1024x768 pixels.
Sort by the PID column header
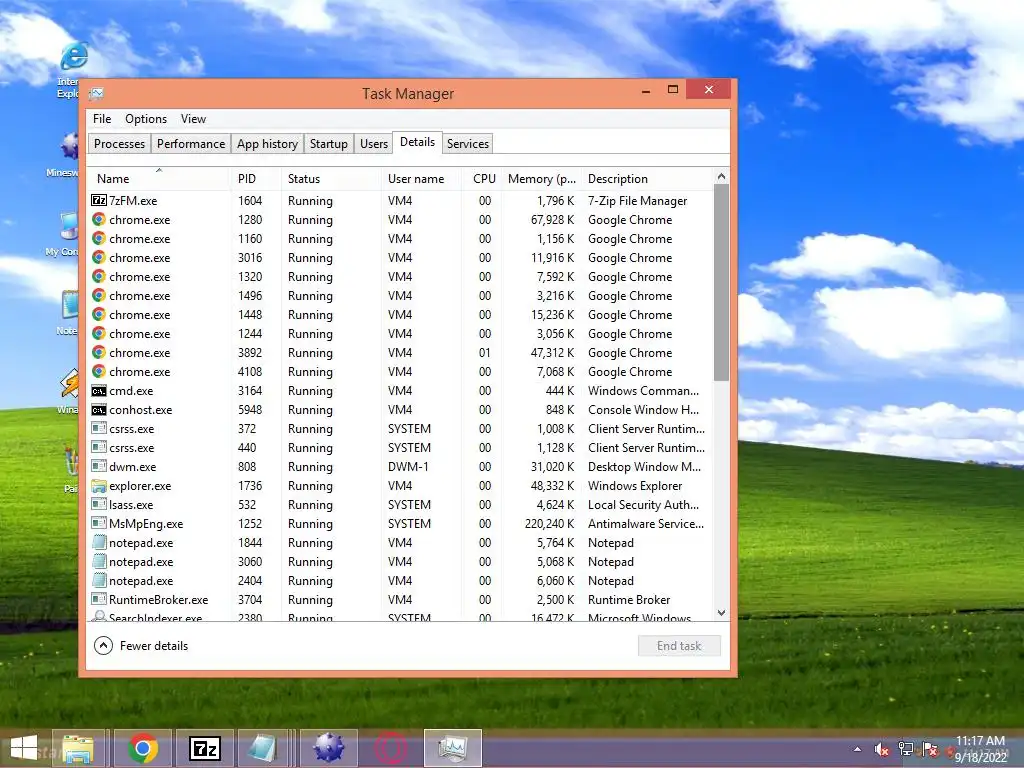point(255,178)
